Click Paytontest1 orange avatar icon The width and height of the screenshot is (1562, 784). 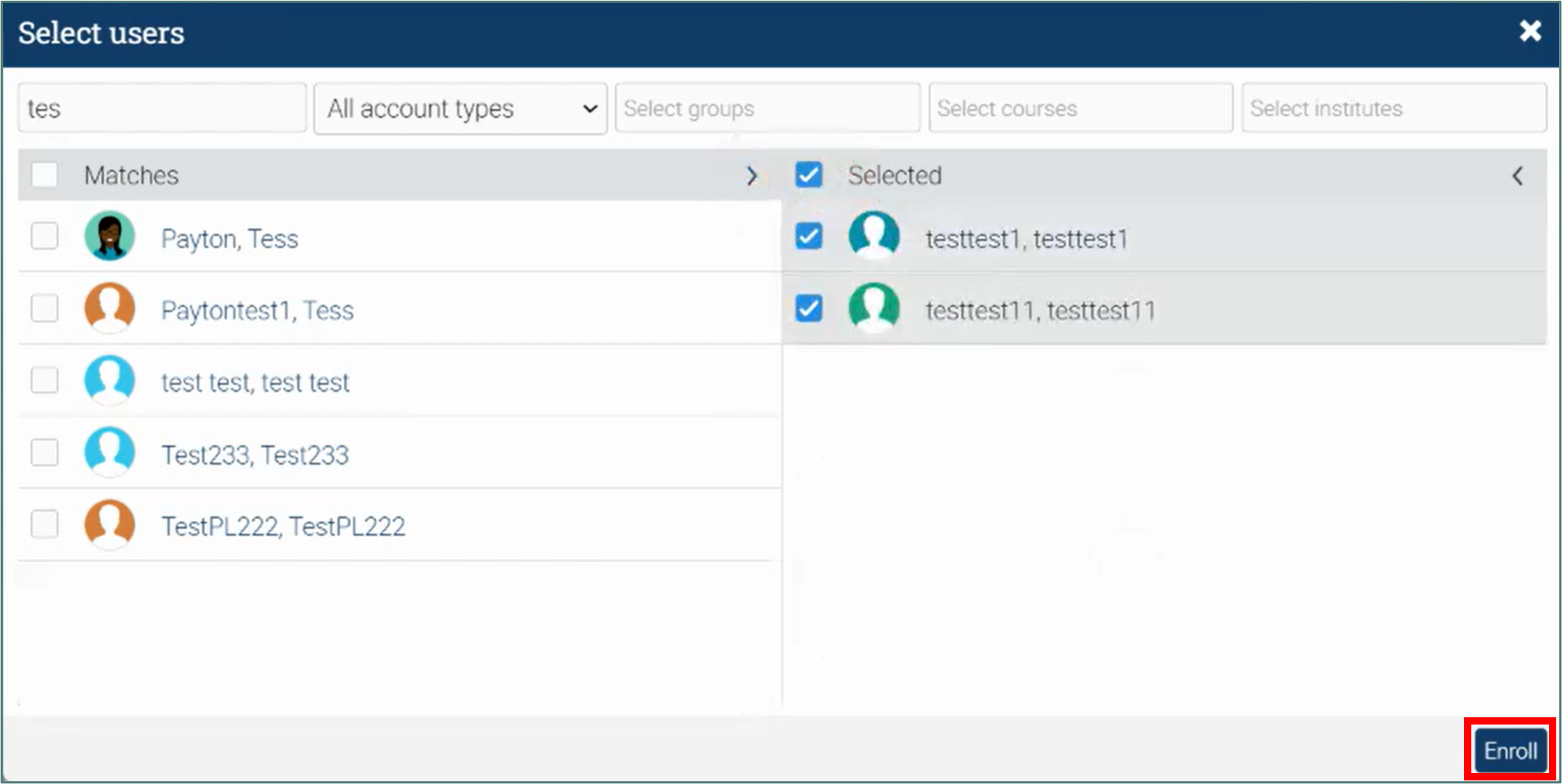pyautogui.click(x=110, y=308)
